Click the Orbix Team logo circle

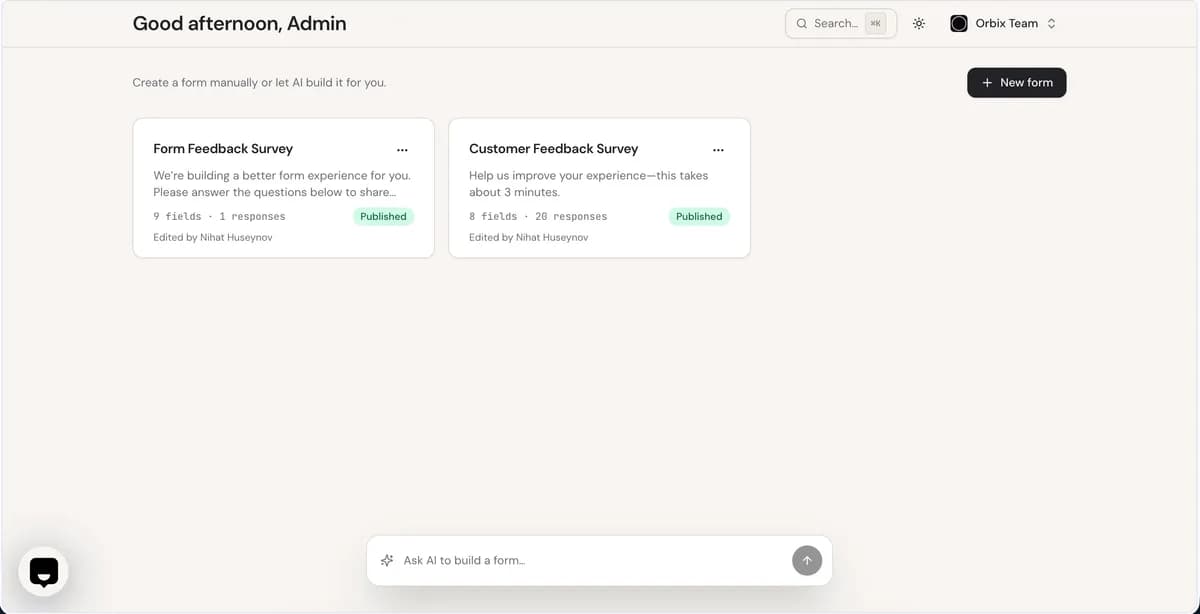958,23
